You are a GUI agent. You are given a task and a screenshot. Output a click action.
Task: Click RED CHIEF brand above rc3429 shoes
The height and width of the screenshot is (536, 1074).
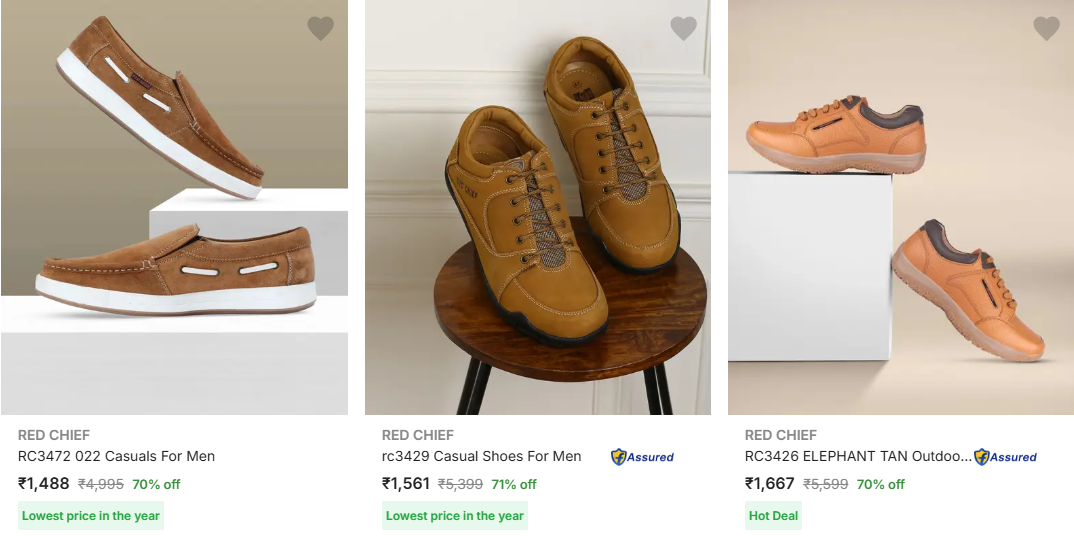tap(418, 435)
